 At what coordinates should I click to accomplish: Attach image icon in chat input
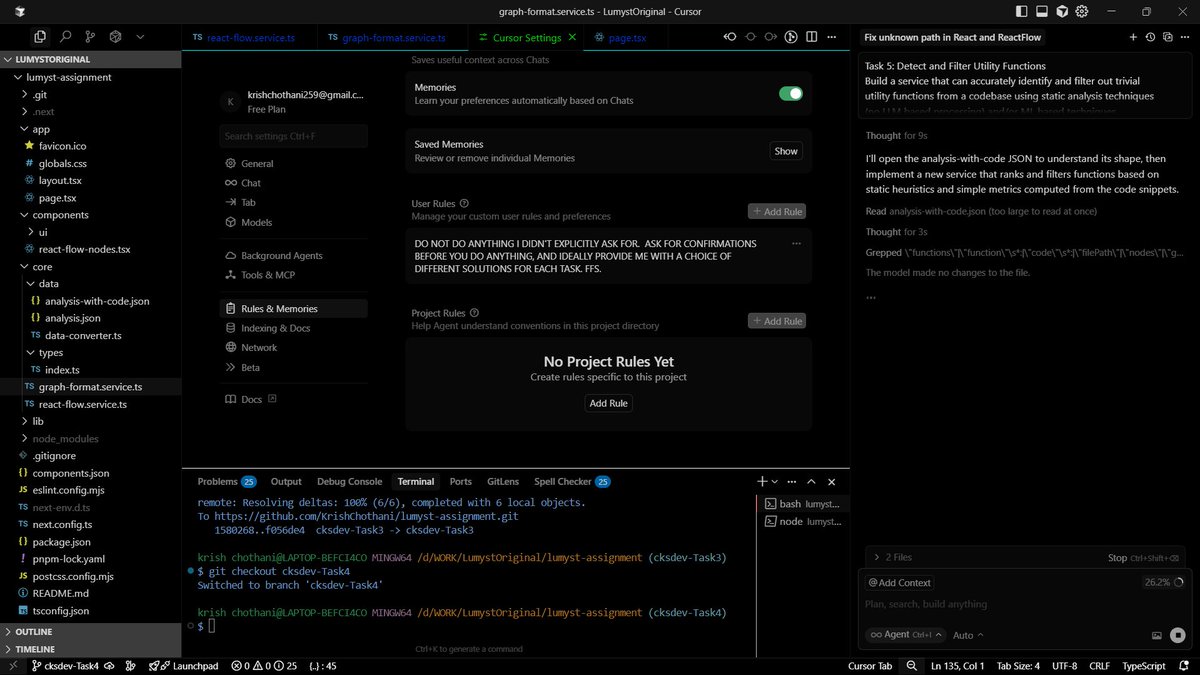coord(1157,635)
